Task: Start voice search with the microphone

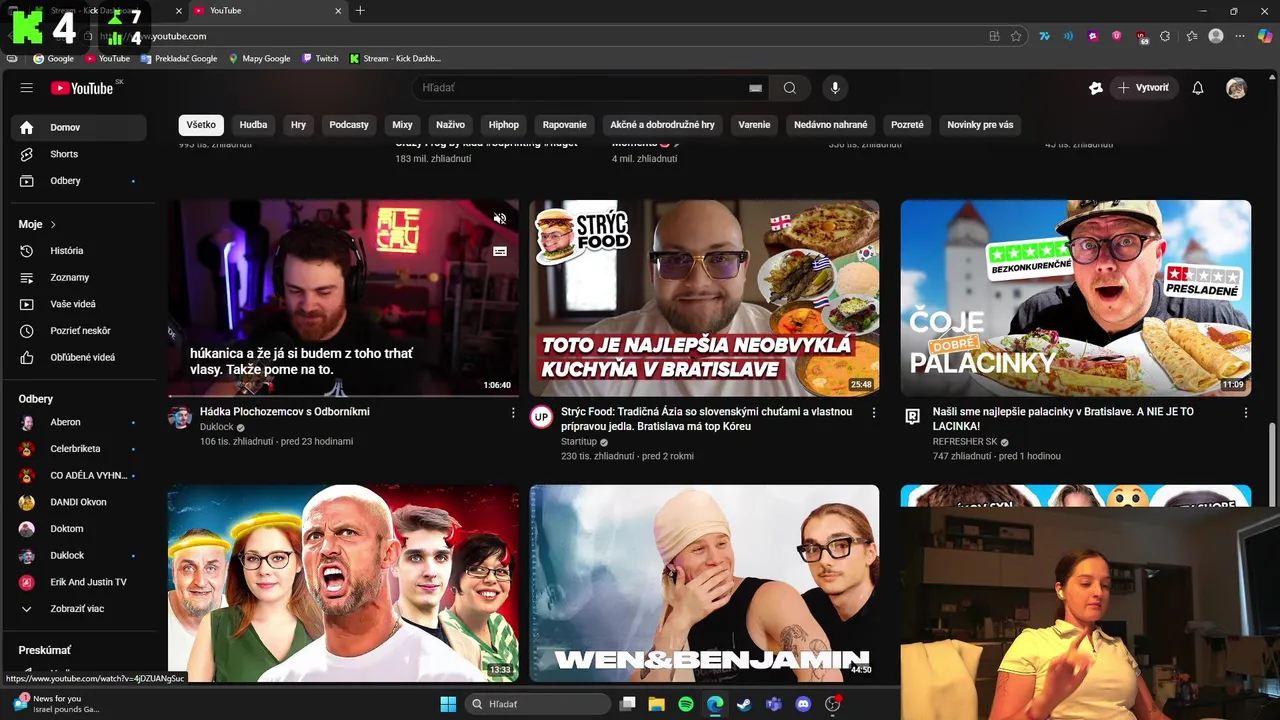Action: click(x=835, y=88)
